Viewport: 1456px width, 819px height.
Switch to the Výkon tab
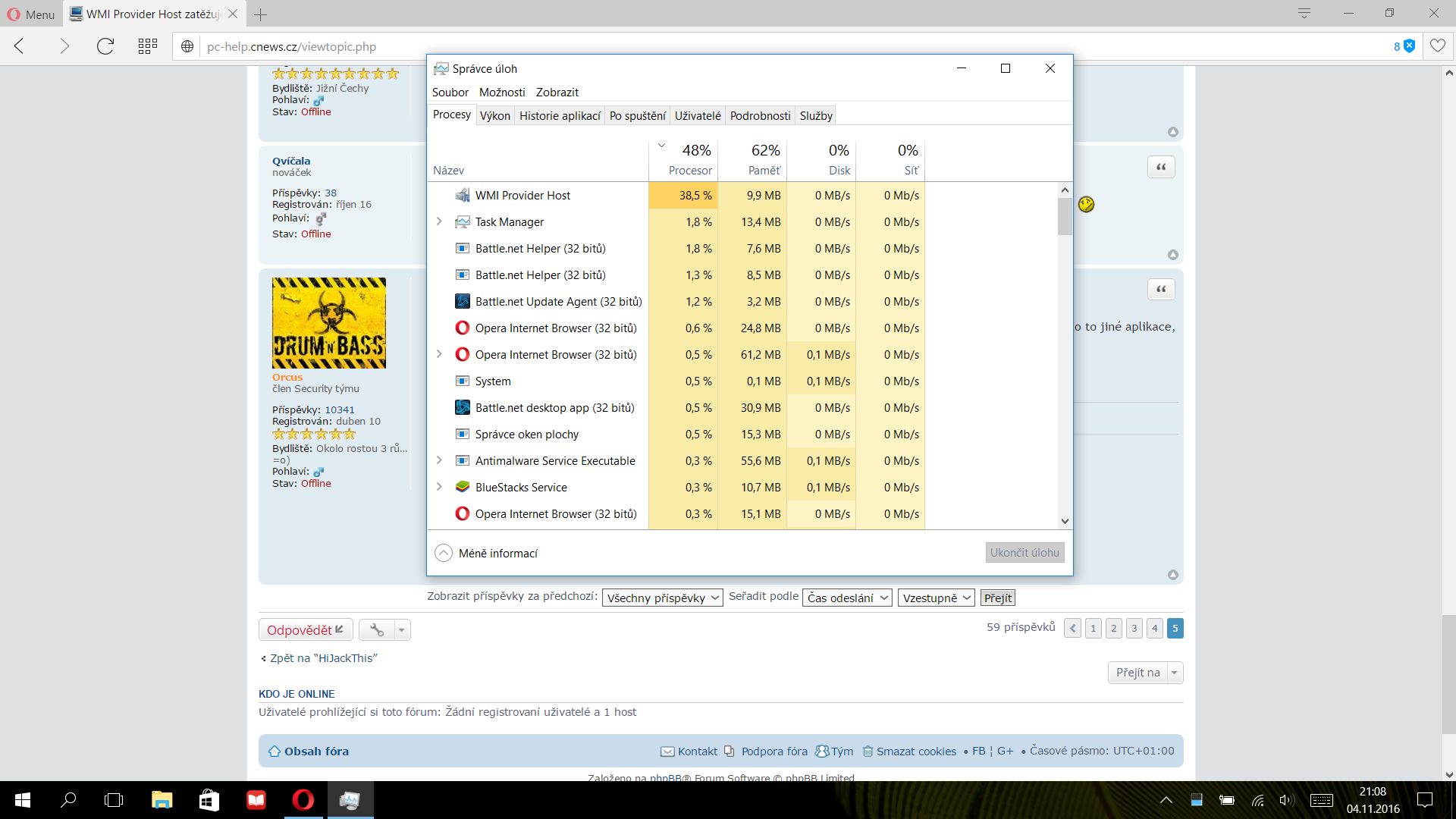click(x=494, y=115)
